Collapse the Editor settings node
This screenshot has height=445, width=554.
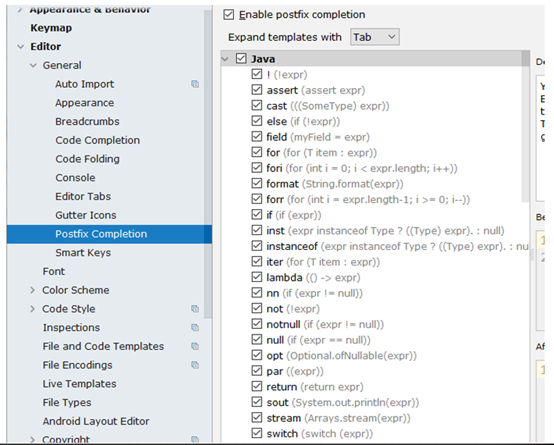(21, 47)
